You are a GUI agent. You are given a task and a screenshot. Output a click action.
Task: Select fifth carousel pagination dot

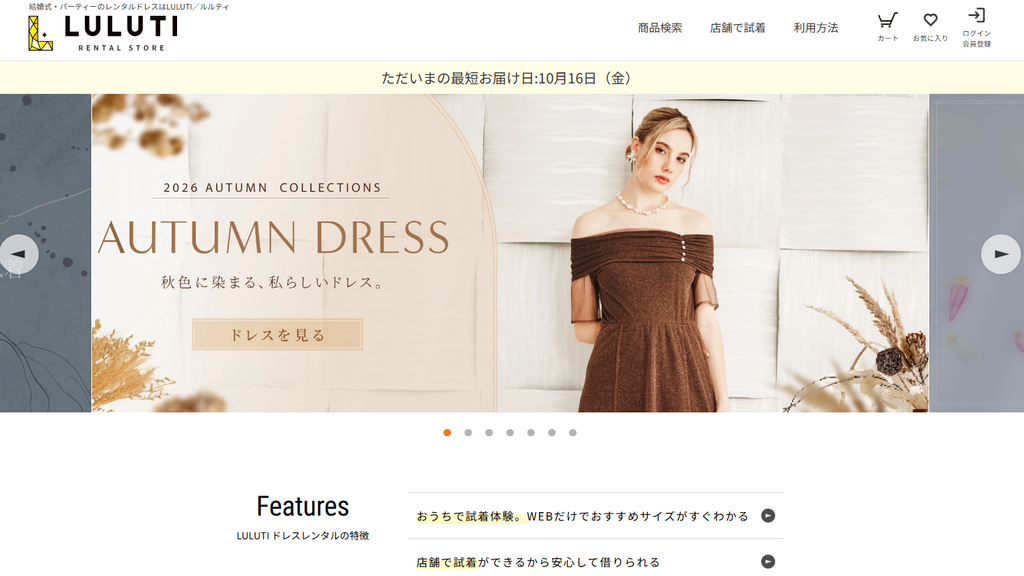531,432
